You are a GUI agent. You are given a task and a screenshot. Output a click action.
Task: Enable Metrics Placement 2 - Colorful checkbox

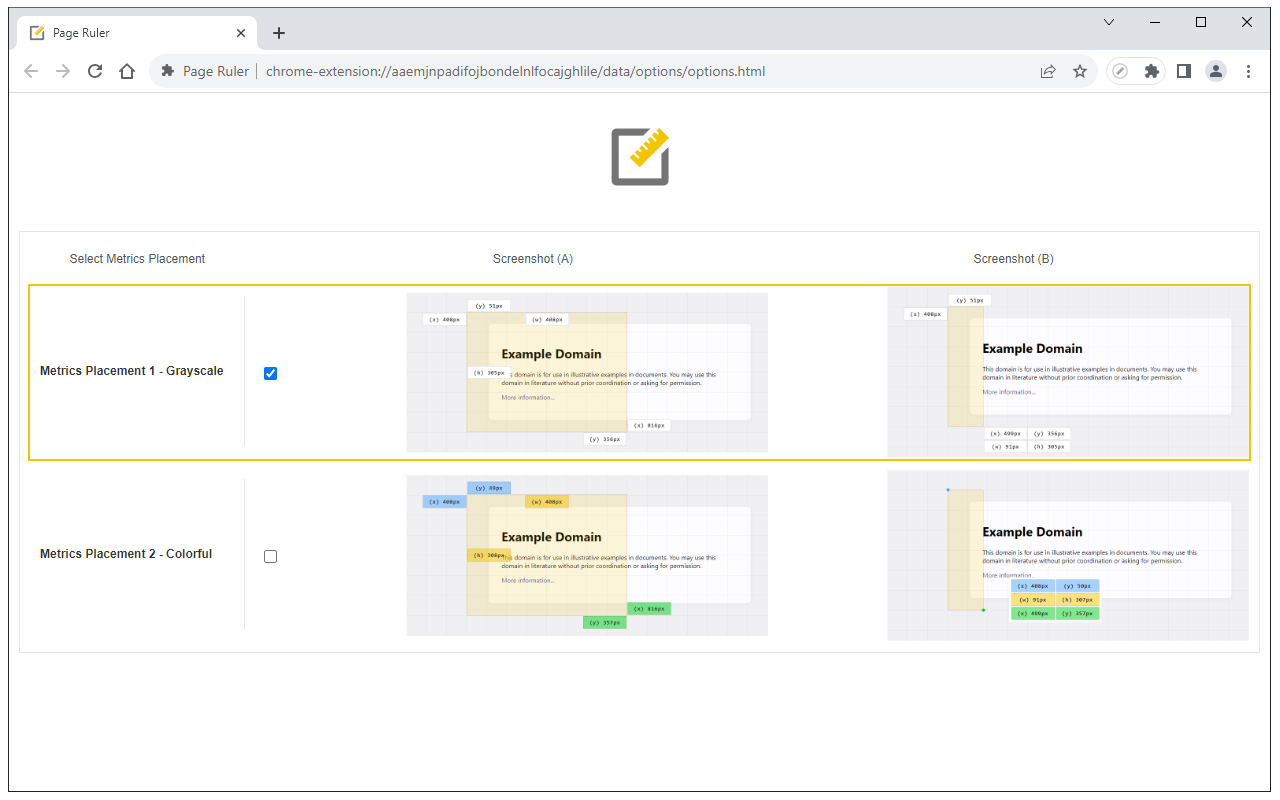point(270,556)
